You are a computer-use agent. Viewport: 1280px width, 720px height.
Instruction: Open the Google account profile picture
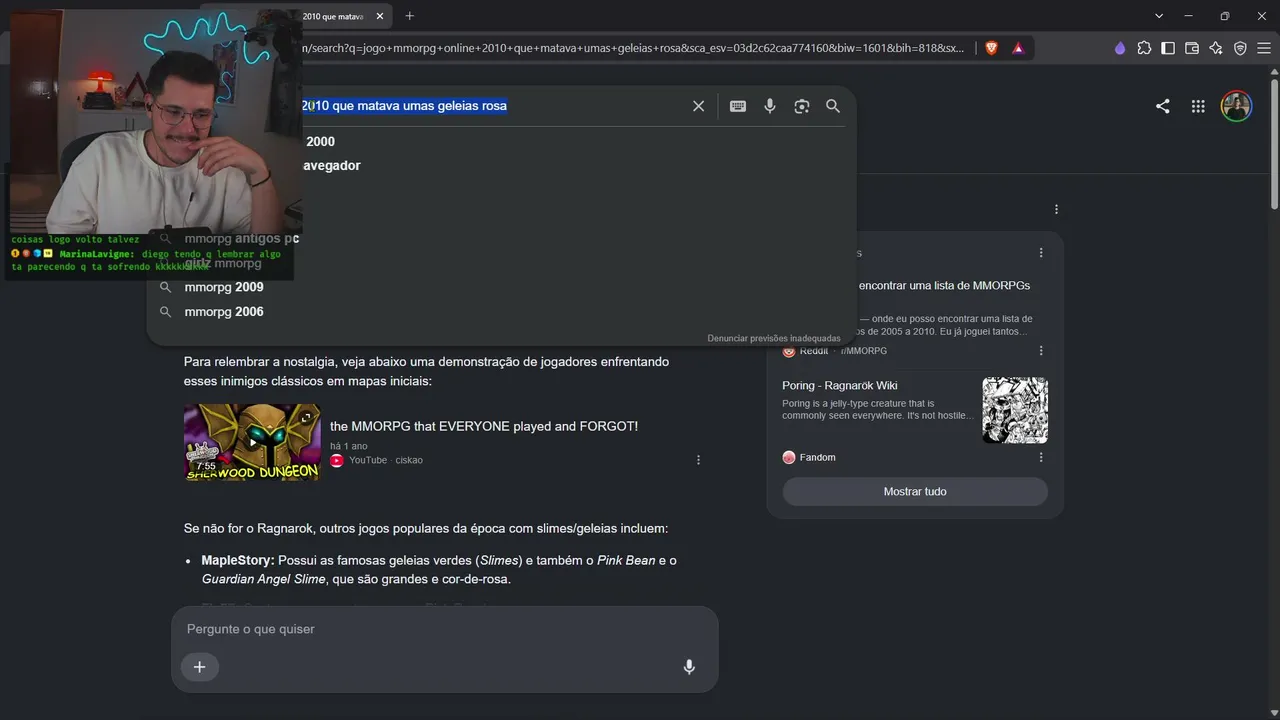[1237, 106]
